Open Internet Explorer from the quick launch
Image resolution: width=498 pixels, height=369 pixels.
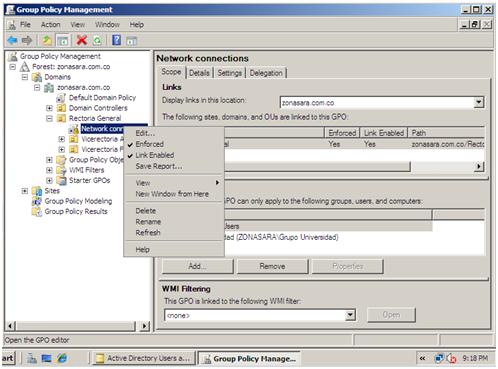pyautogui.click(x=62, y=358)
